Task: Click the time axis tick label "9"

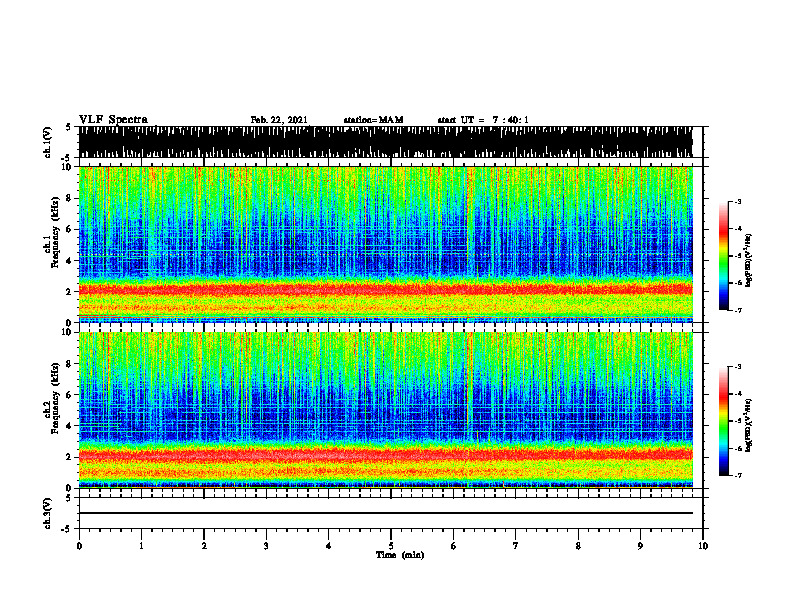Action: coord(640,546)
